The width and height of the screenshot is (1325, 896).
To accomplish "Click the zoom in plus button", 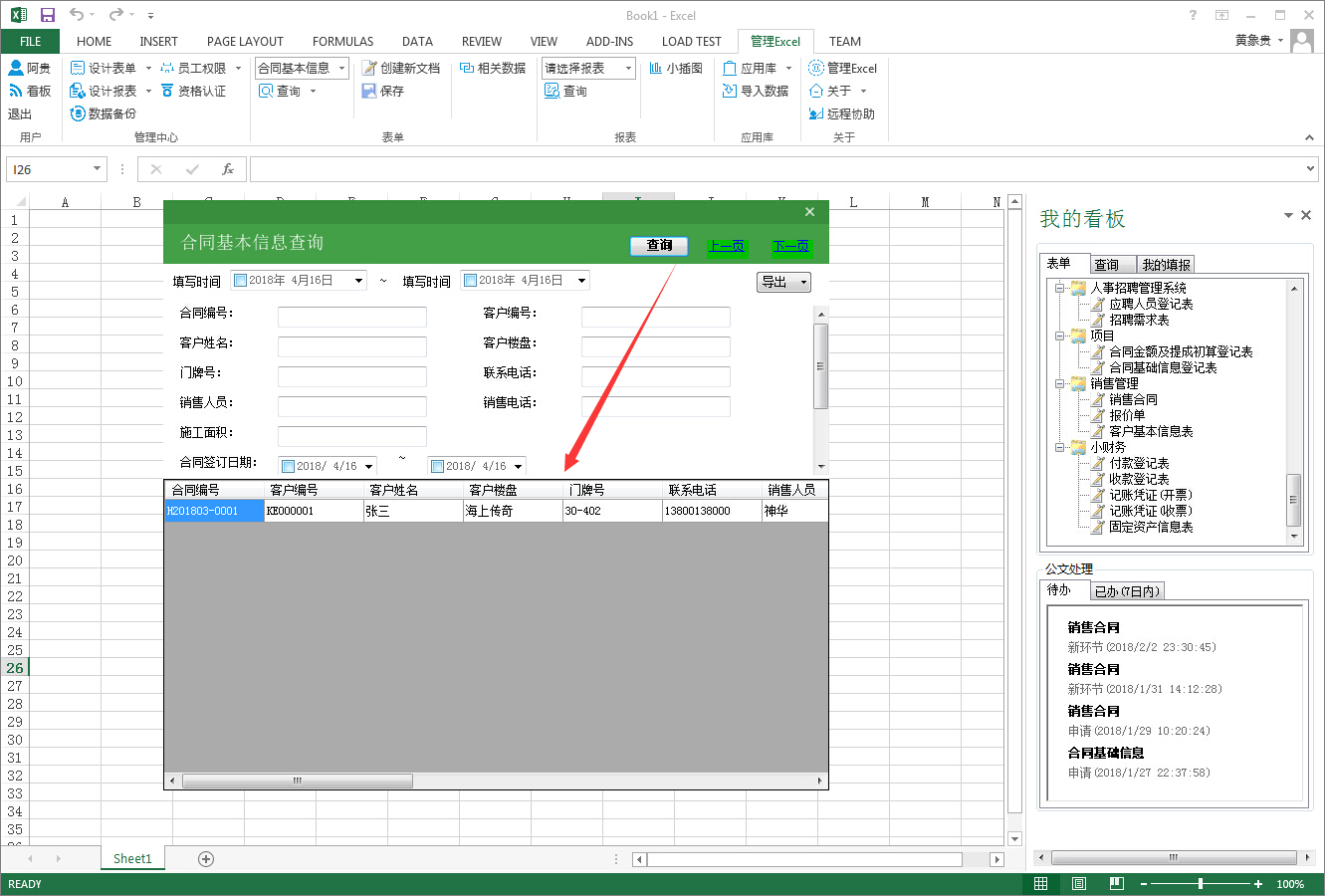I will (1258, 884).
